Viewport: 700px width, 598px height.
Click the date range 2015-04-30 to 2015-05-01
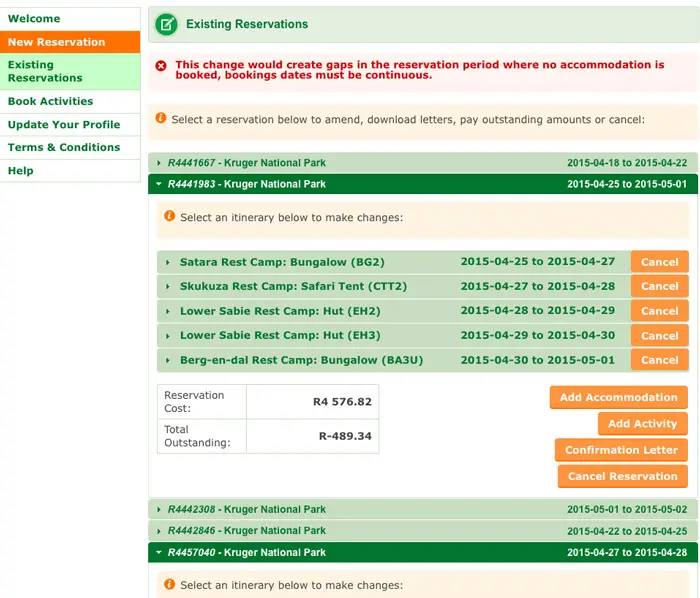click(538, 360)
